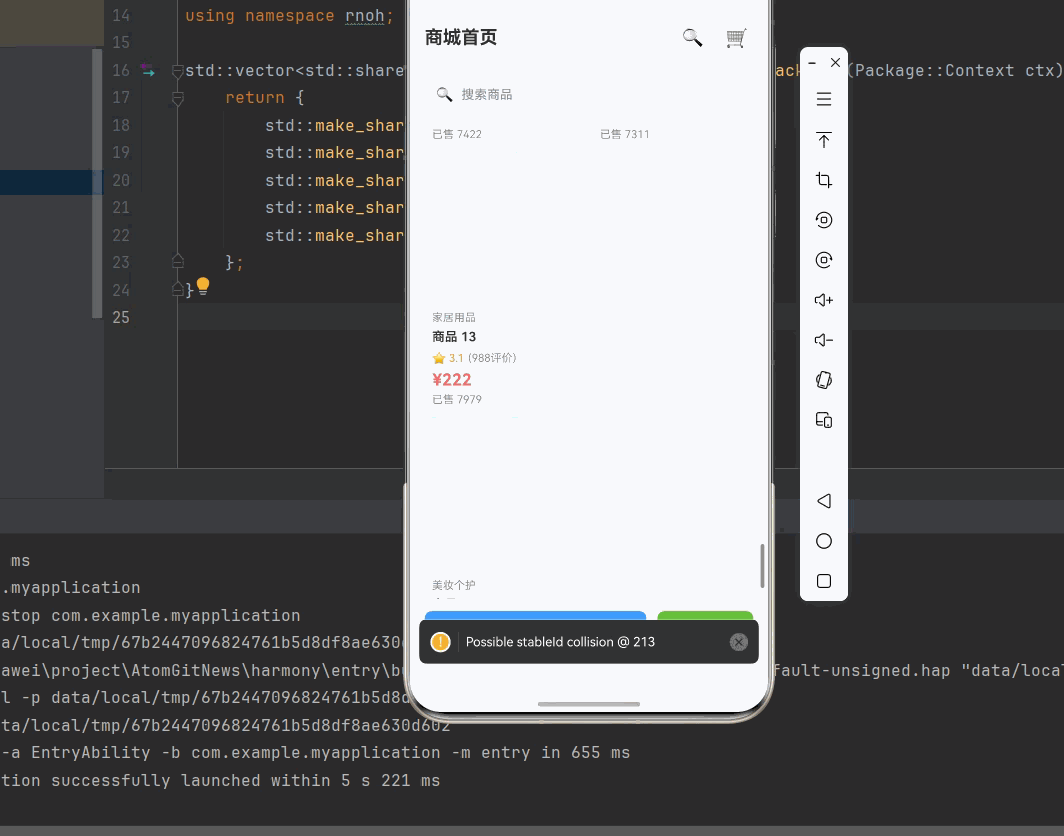The width and height of the screenshot is (1064, 836).
Task: Click the 'using namespace rnoh;' code line
Action: tap(289, 16)
